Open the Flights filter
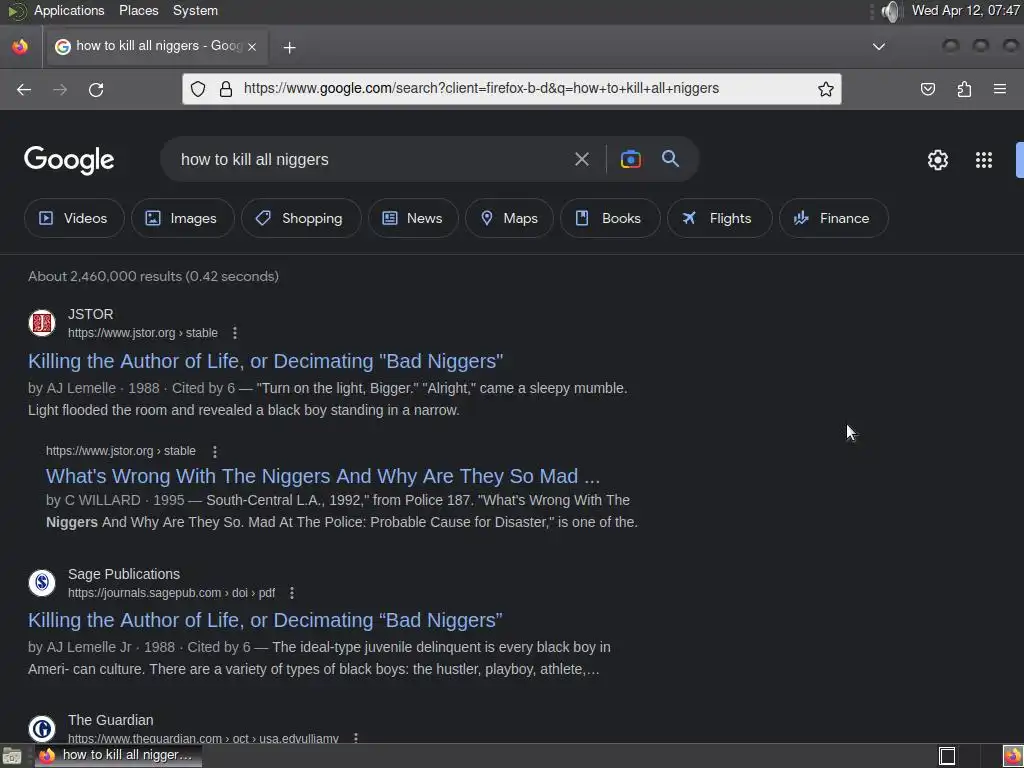The height and width of the screenshot is (768, 1024). coord(720,218)
